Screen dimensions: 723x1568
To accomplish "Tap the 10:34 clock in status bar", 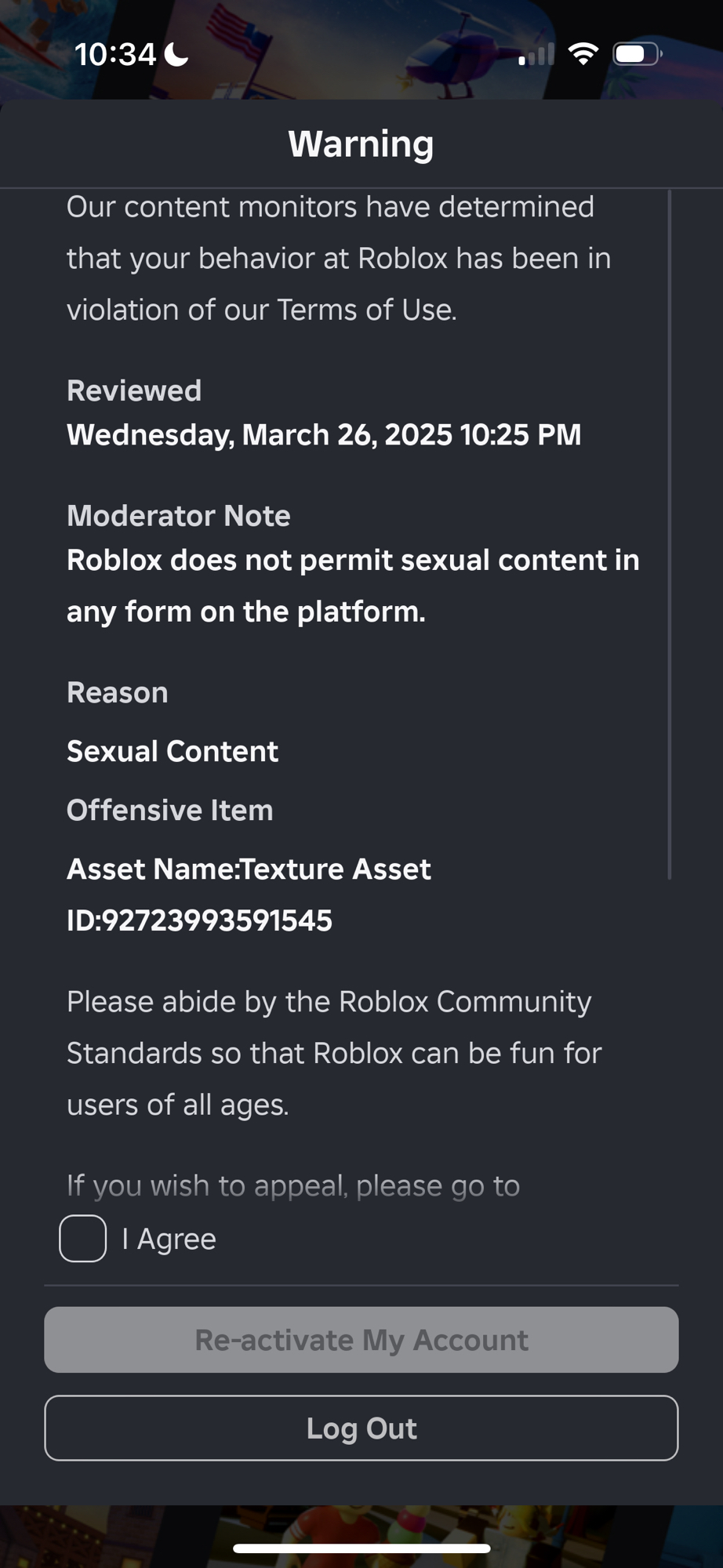I will point(115,54).
